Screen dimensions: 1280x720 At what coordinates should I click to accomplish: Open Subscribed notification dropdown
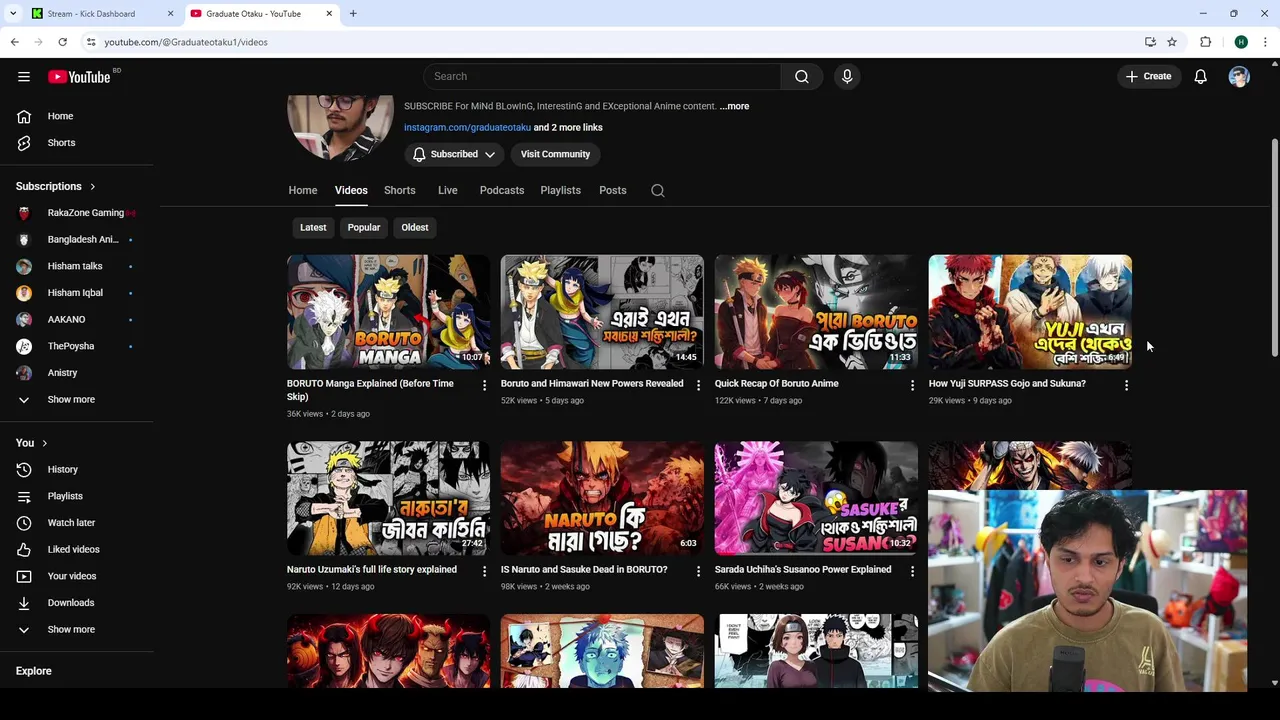pos(454,155)
